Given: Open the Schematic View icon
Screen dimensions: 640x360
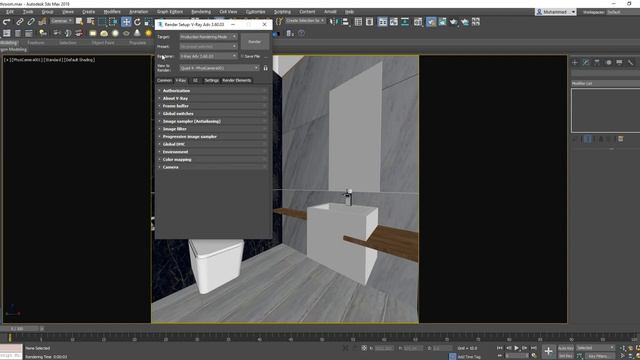Looking at the screenshot, I should [405, 22].
